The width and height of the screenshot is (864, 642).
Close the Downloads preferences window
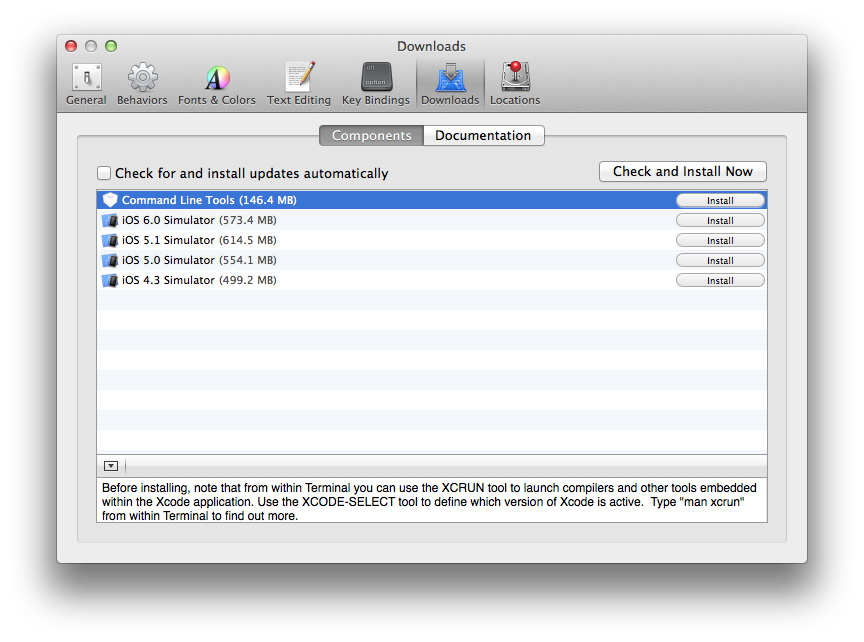coord(71,46)
